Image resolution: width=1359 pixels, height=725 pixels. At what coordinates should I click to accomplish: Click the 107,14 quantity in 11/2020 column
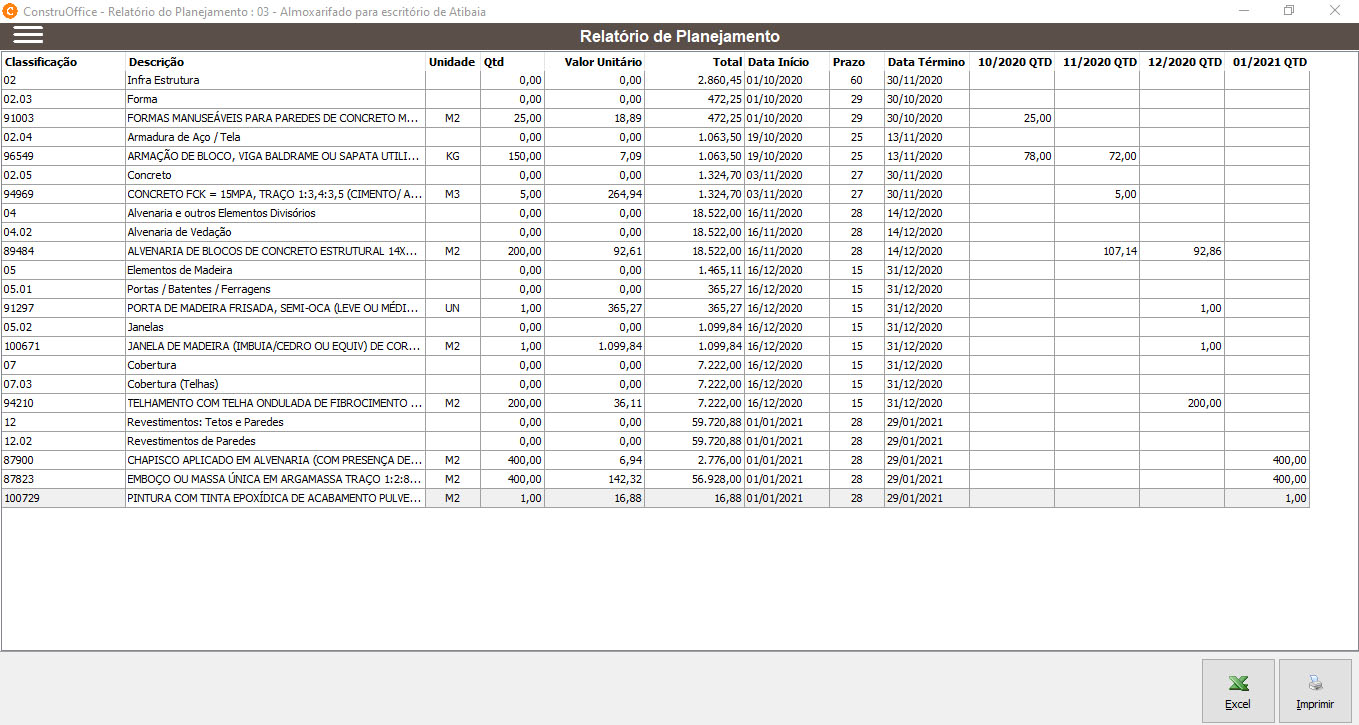pos(1119,251)
